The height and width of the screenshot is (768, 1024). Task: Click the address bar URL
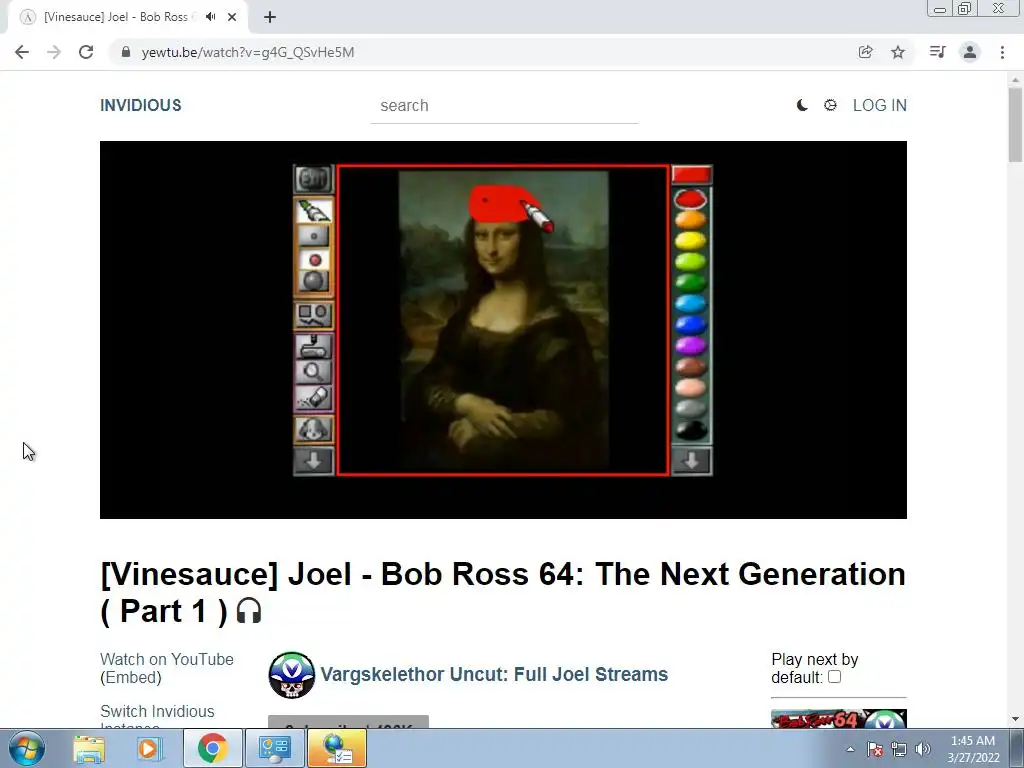click(248, 52)
